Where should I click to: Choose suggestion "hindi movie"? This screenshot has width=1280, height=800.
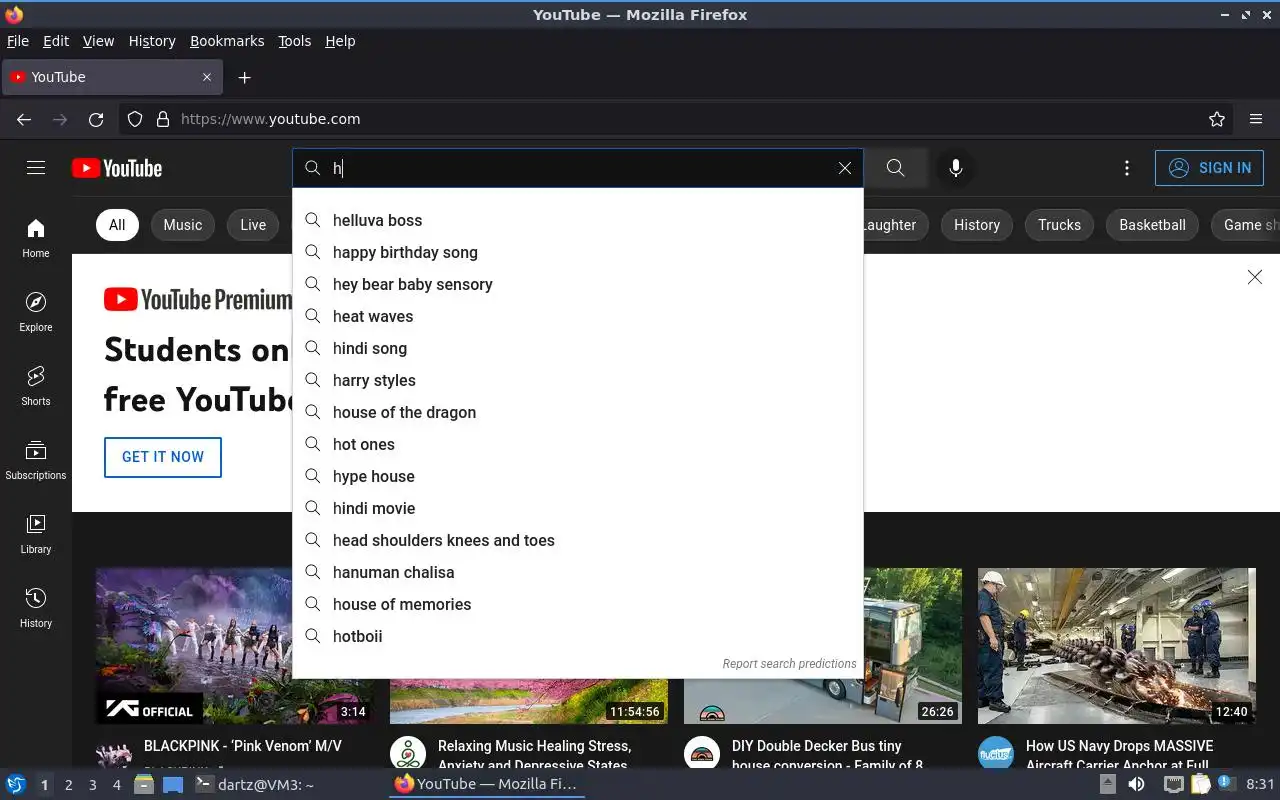[578, 508]
